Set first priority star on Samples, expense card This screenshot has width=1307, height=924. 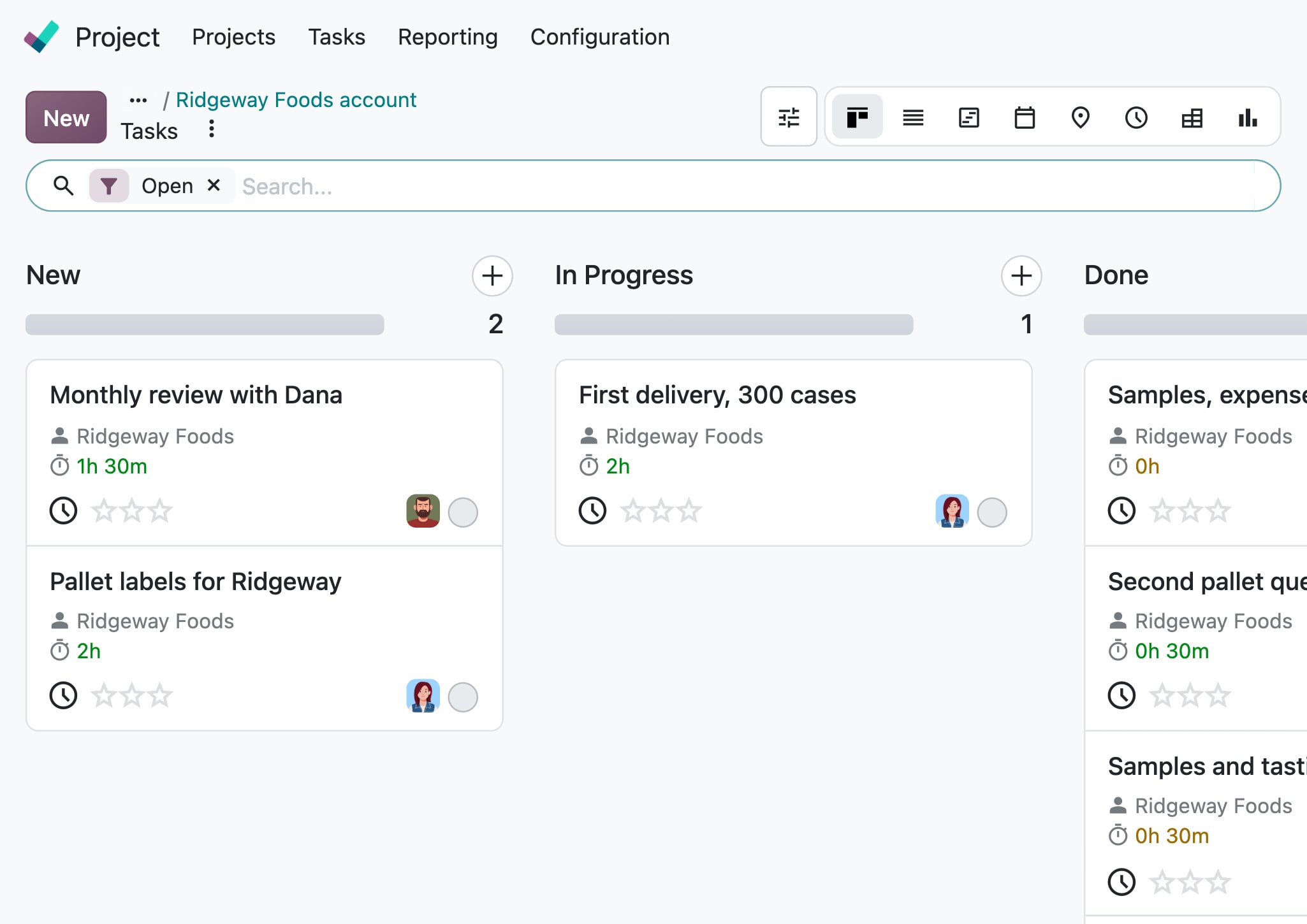1162,510
